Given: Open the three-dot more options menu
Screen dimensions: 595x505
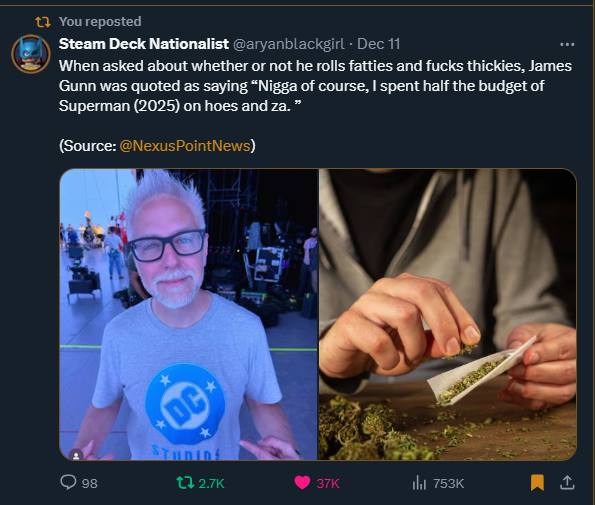Looking at the screenshot, I should pos(567,45).
